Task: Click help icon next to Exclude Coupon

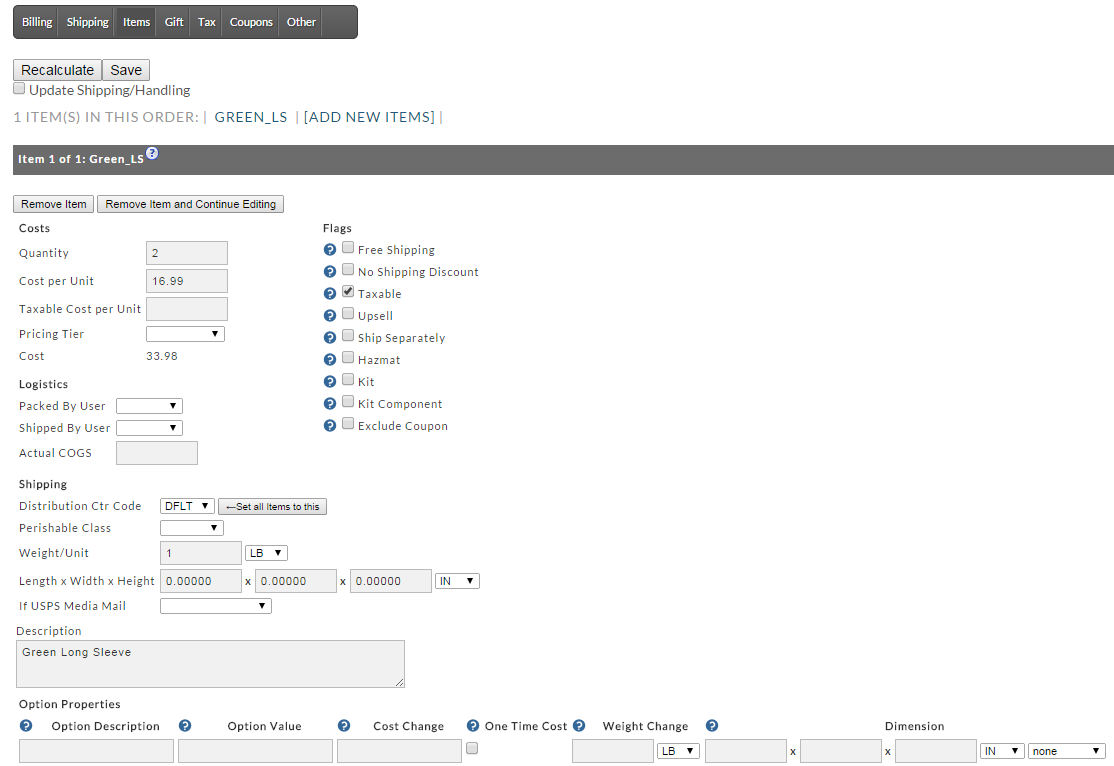Action: coord(330,426)
